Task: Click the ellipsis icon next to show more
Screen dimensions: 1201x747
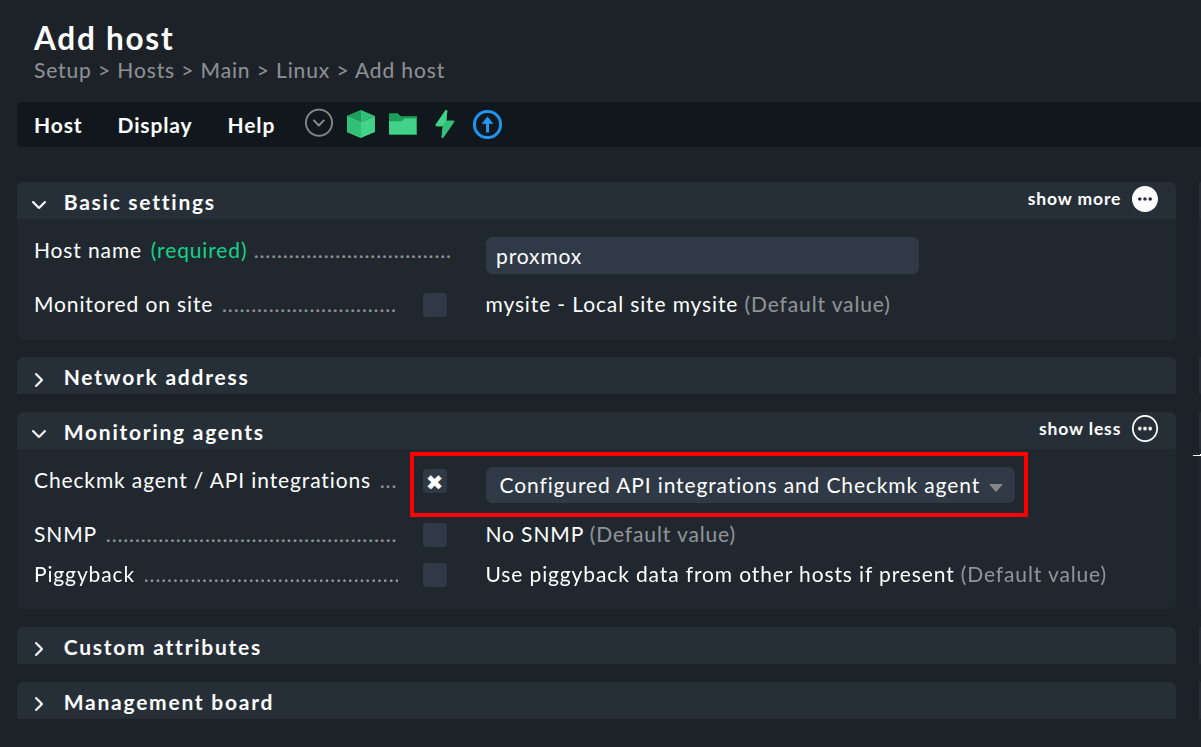Action: pyautogui.click(x=1145, y=199)
